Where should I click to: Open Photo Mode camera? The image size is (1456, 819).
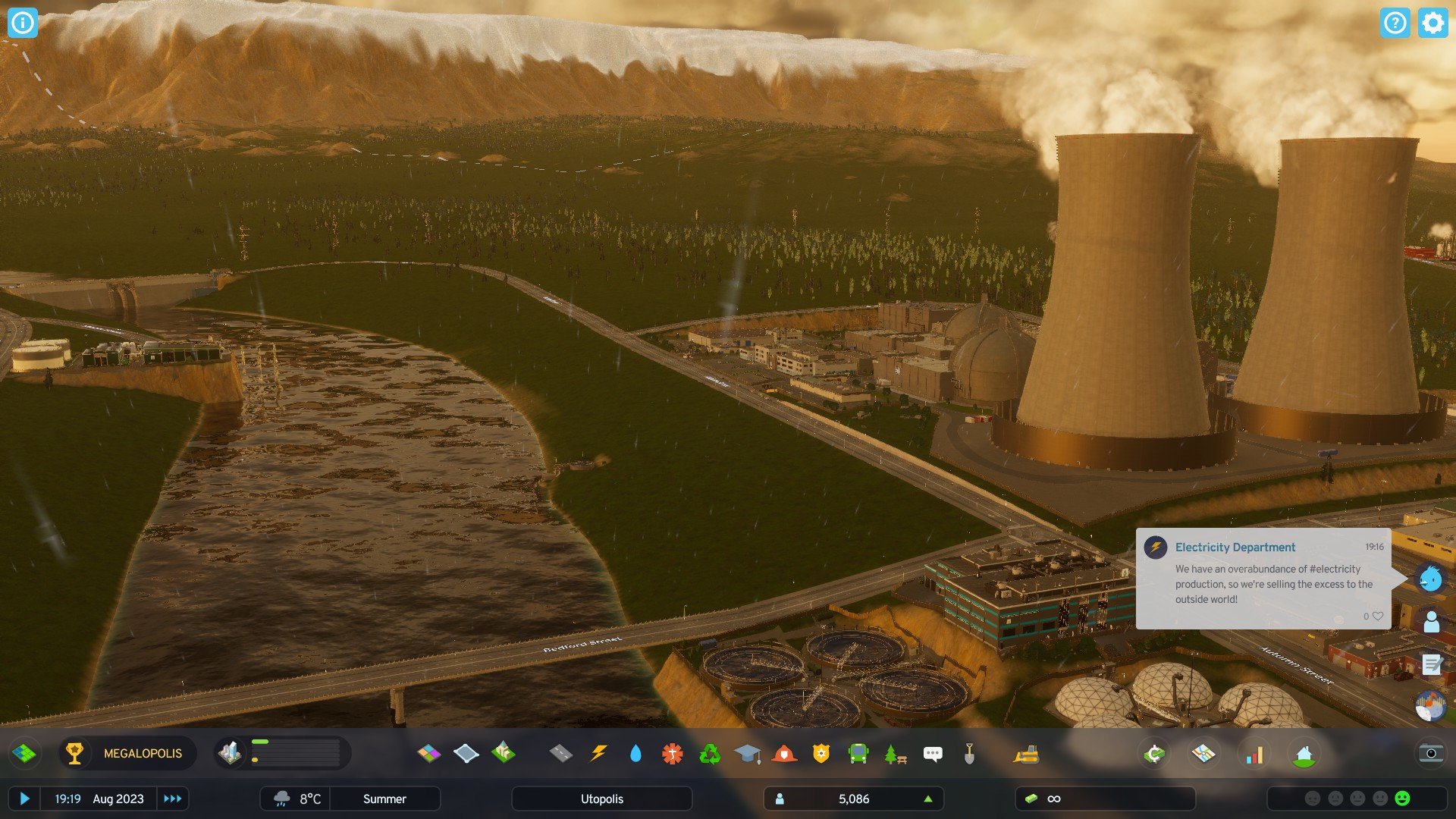(x=1431, y=753)
